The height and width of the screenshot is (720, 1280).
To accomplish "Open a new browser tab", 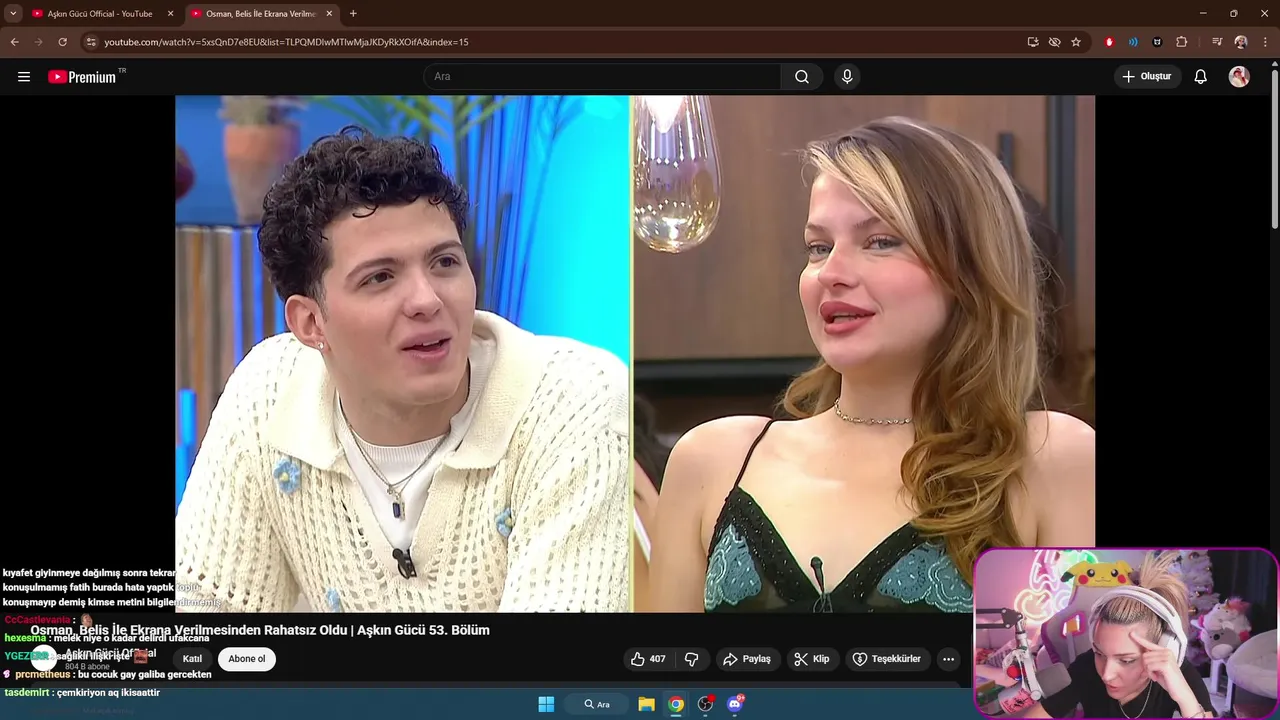I will (x=353, y=14).
